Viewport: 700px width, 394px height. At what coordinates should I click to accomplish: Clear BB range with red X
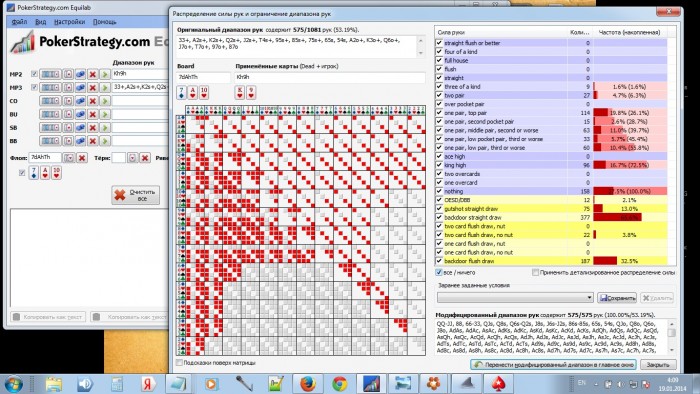(x=92, y=141)
